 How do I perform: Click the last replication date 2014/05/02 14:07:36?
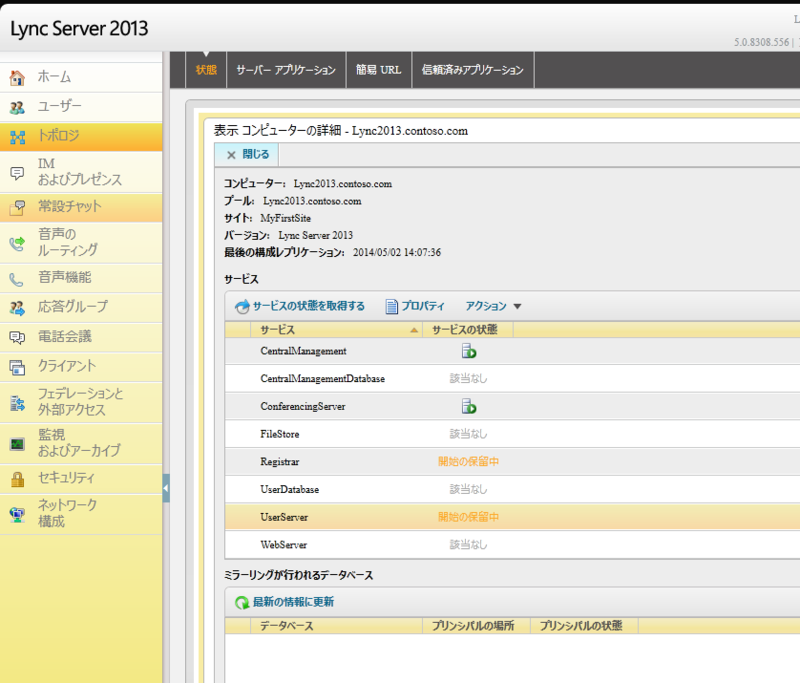click(397, 252)
